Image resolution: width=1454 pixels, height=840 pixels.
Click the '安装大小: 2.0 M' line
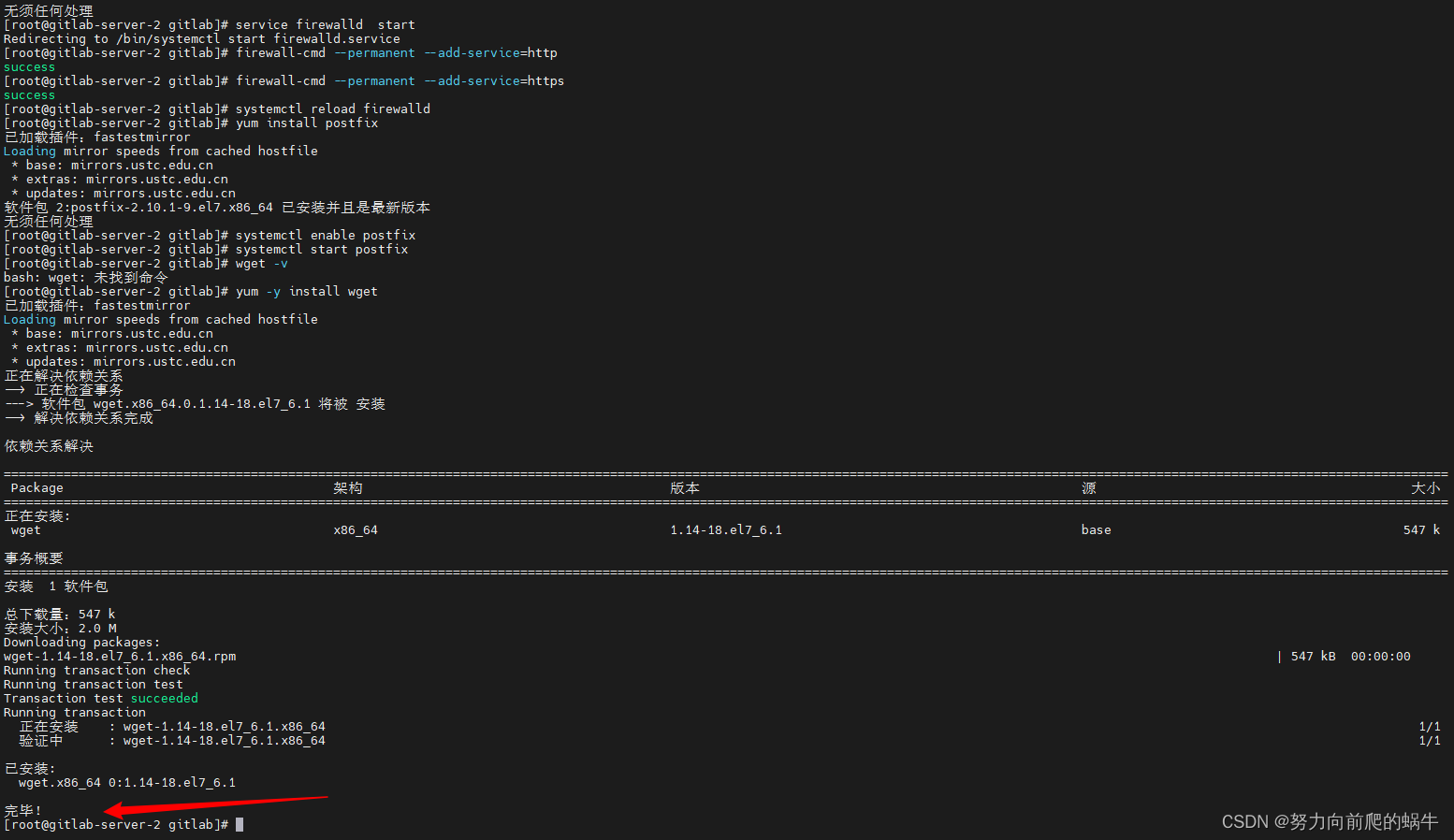point(60,628)
